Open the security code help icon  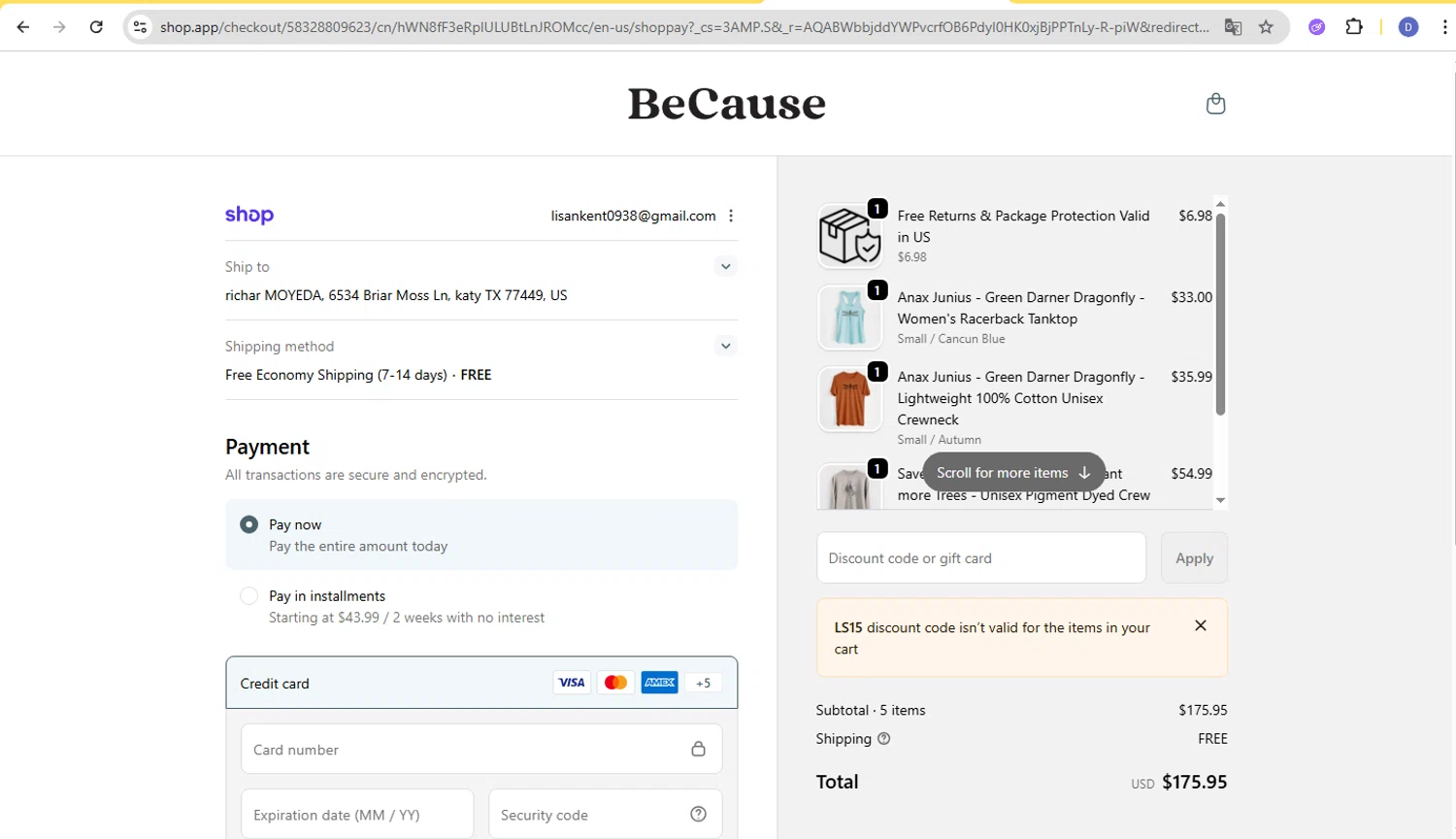[x=698, y=814]
